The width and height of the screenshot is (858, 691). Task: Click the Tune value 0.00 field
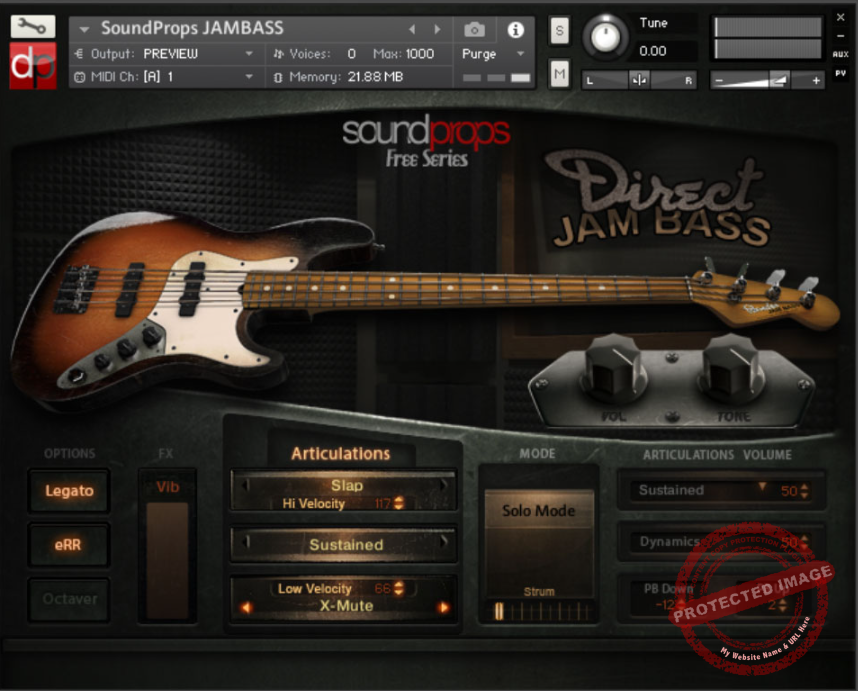653,51
